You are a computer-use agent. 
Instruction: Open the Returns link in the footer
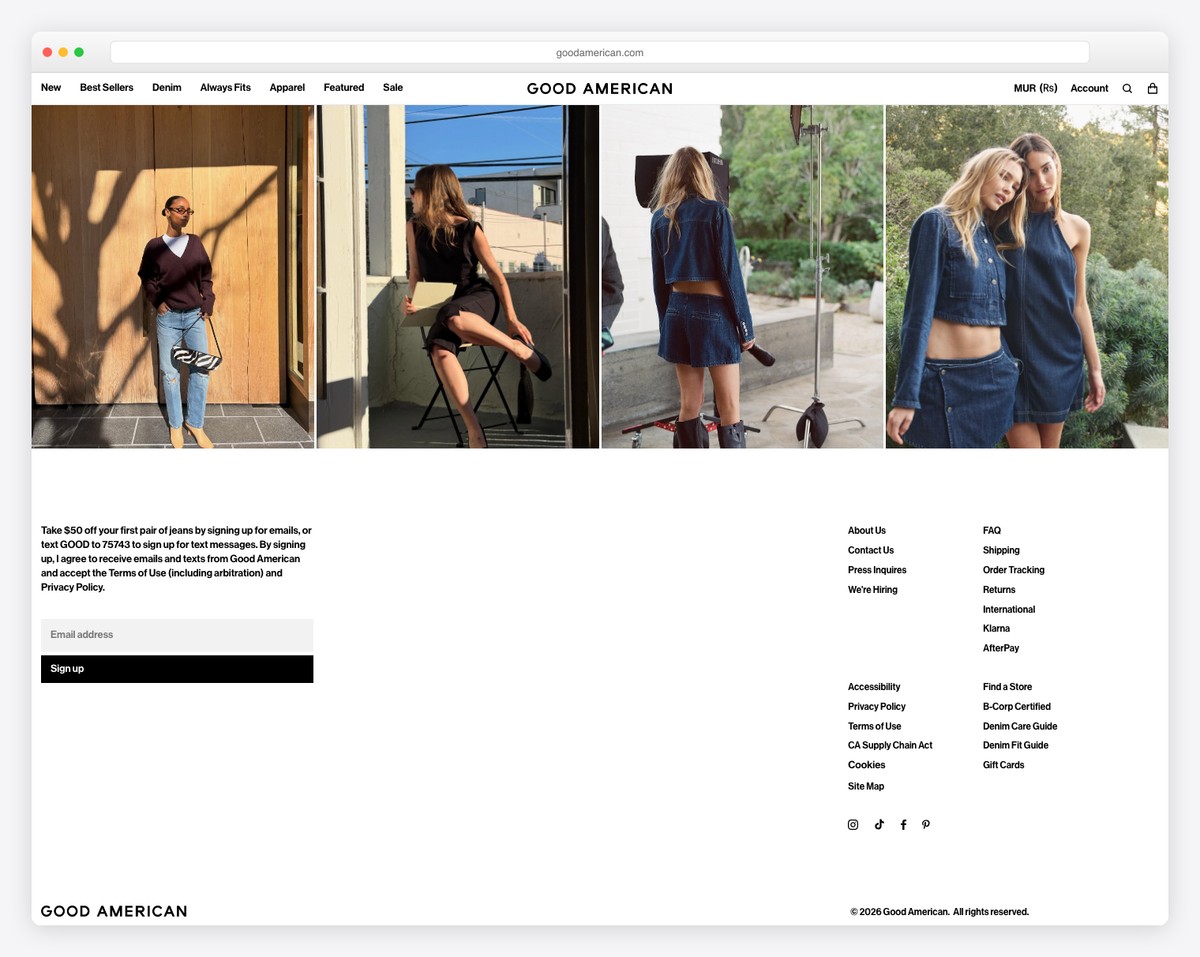[x=999, y=589]
